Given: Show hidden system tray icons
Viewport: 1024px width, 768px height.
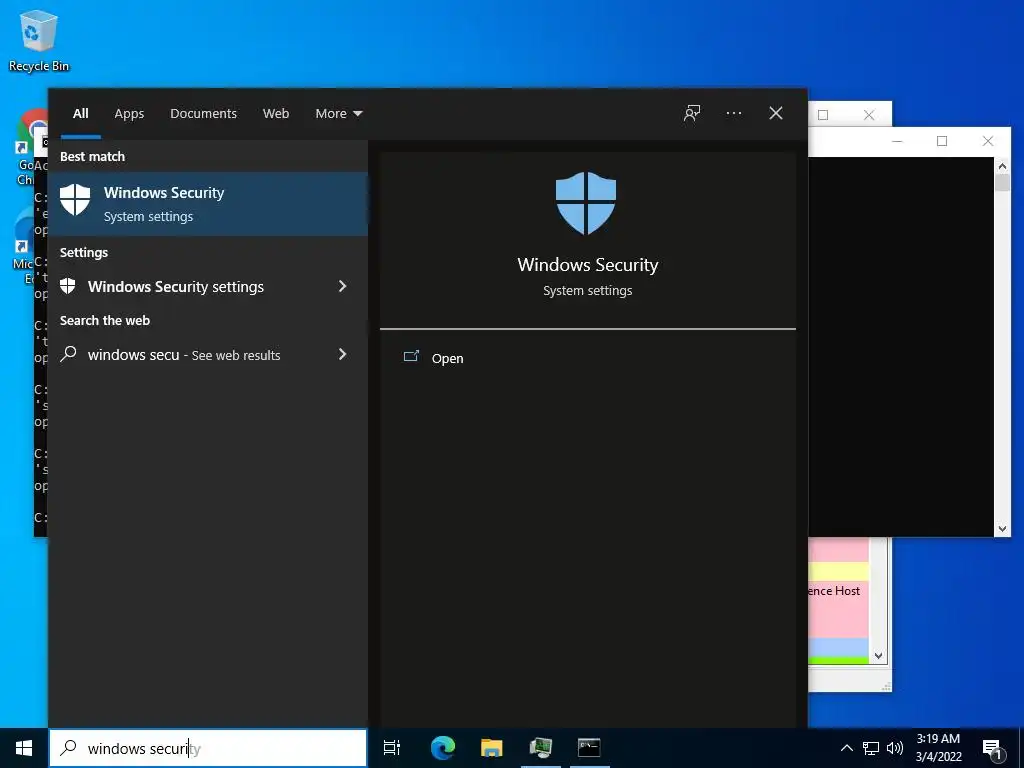Looking at the screenshot, I should pos(846,748).
